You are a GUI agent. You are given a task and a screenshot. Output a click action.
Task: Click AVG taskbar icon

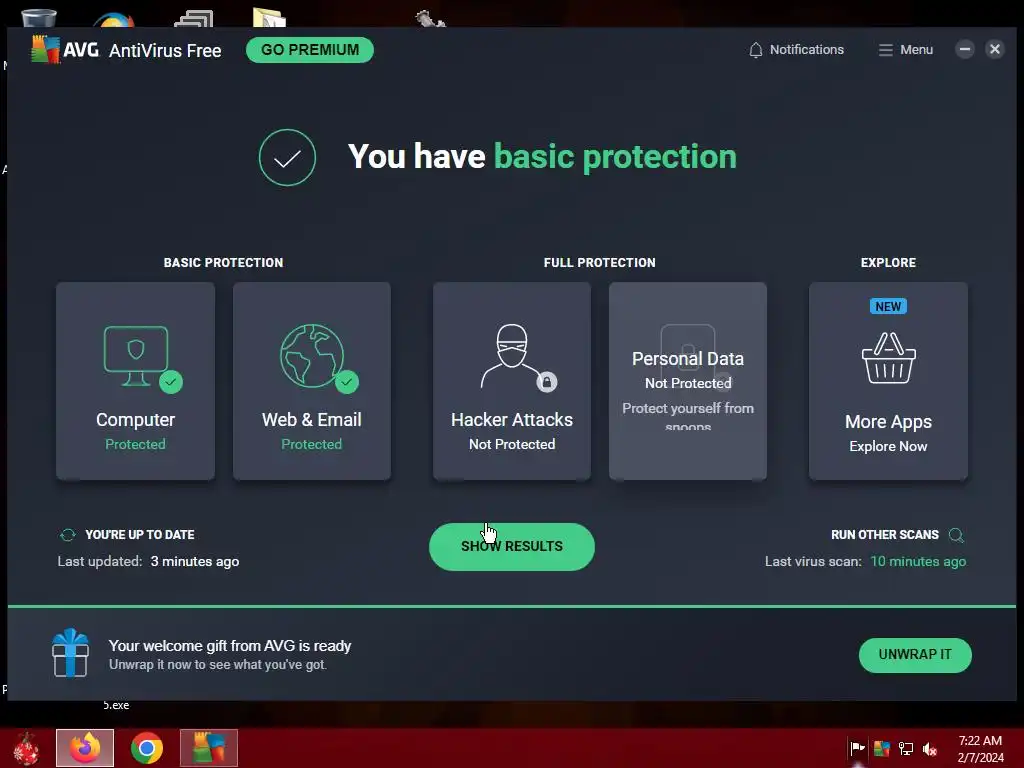209,748
